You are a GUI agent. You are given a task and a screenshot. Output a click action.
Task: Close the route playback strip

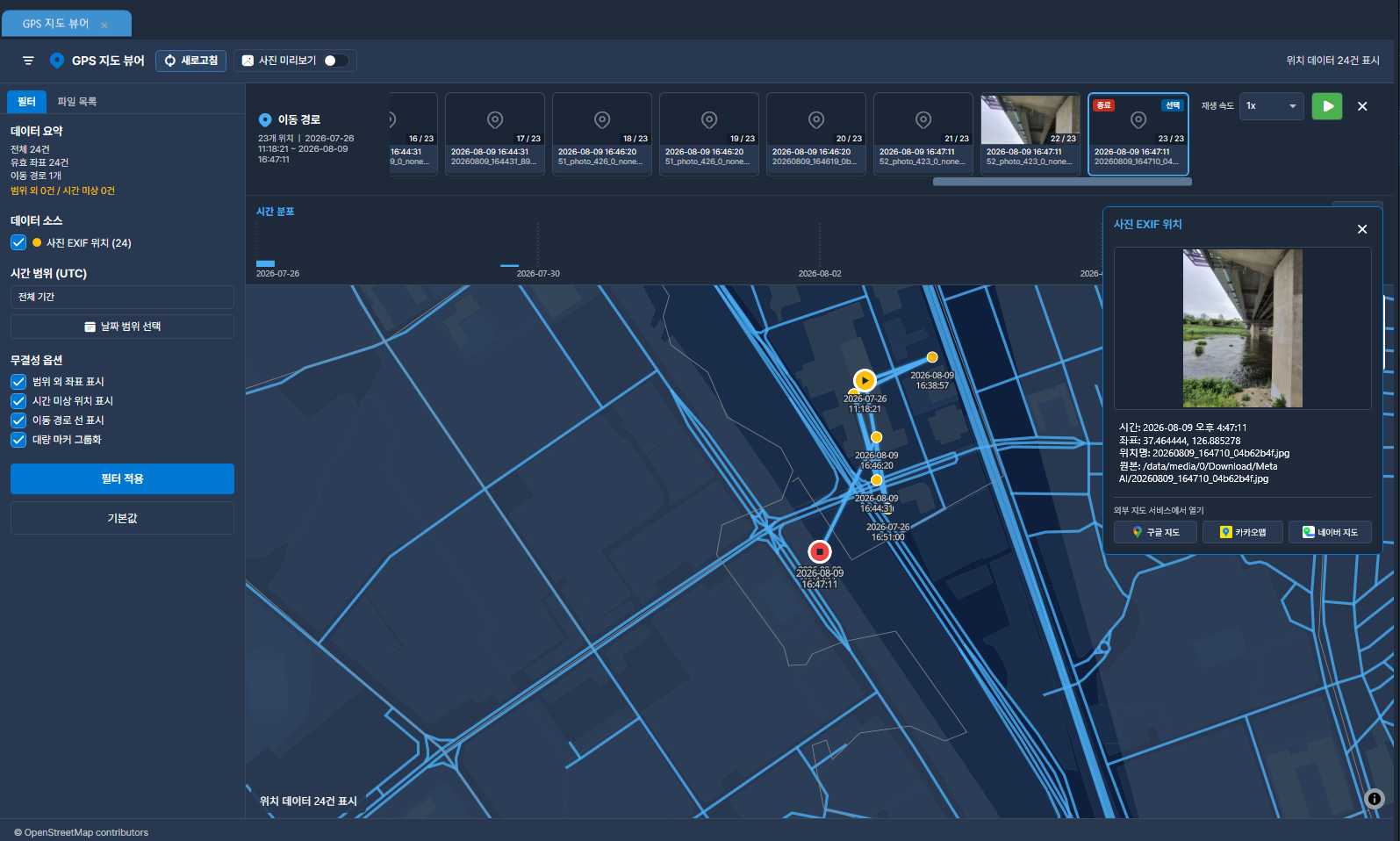1362,106
